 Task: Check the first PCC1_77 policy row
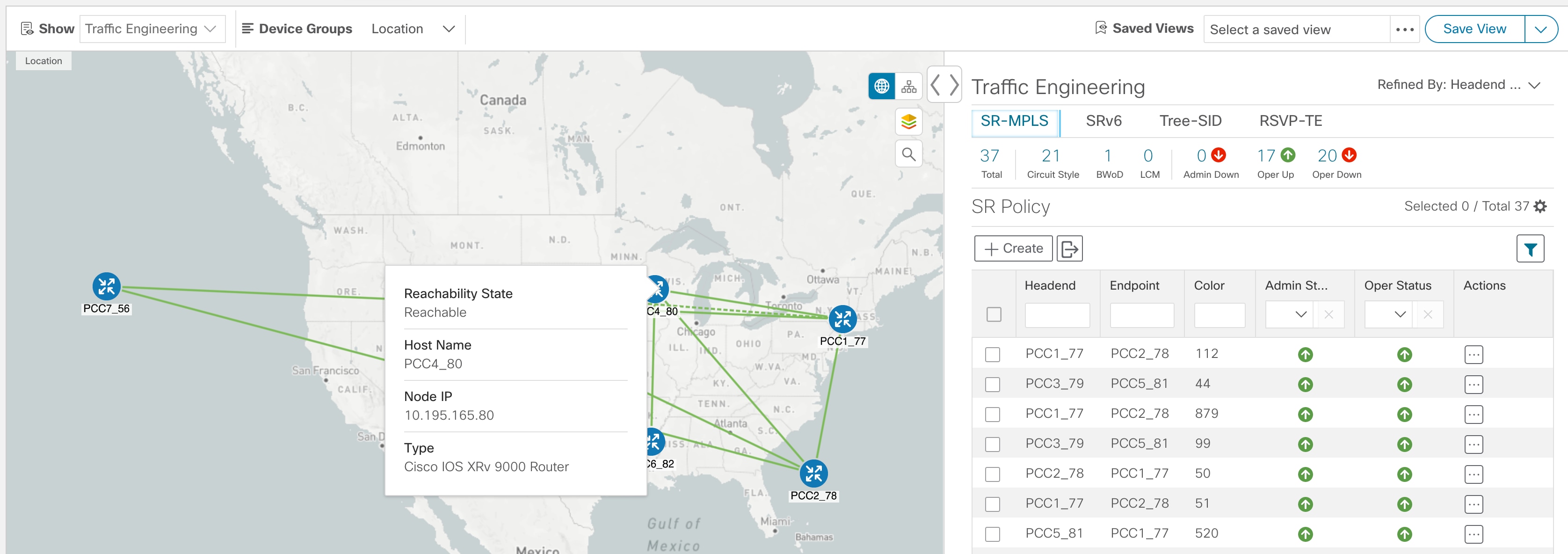pos(993,353)
